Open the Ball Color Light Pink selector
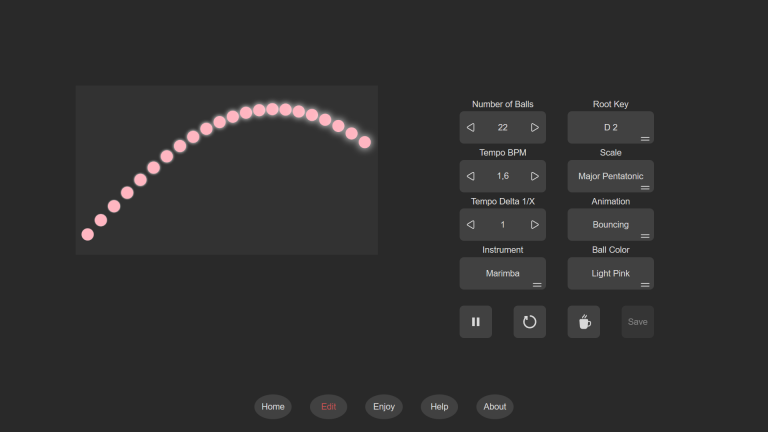Viewport: 768px width, 432px height. pos(610,273)
